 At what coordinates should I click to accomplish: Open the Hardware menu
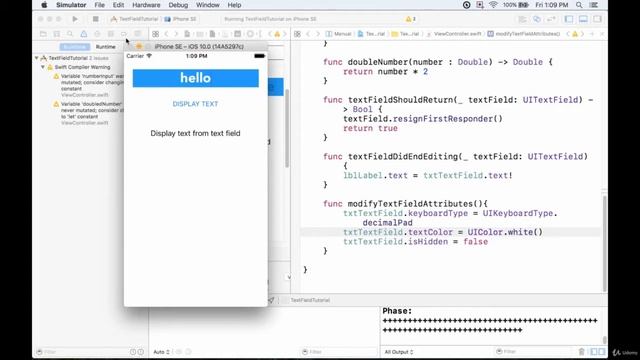coord(146,5)
